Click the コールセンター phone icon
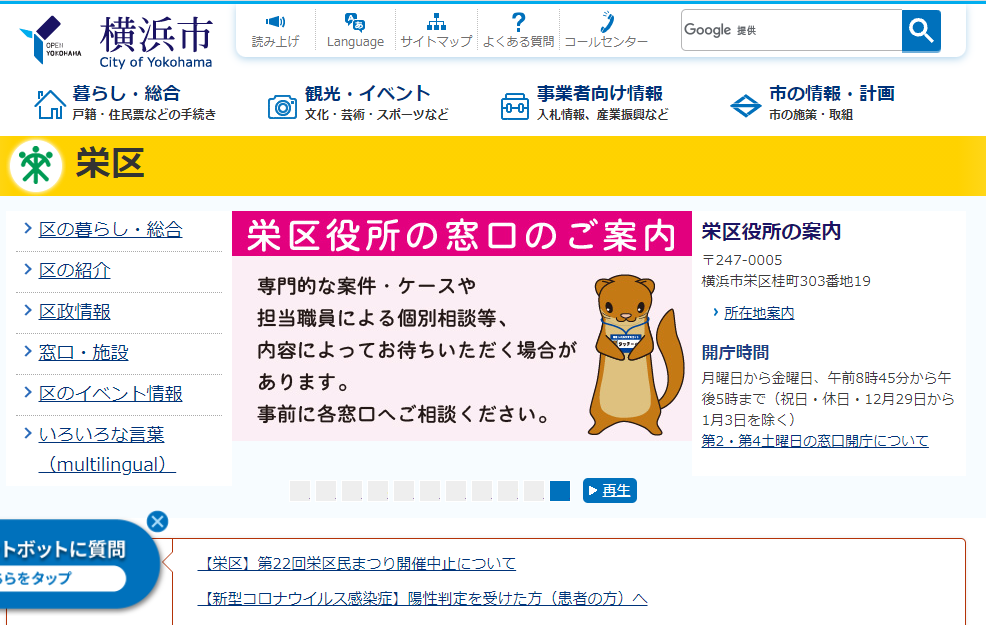Screen dimensions: 986x625 (606, 22)
